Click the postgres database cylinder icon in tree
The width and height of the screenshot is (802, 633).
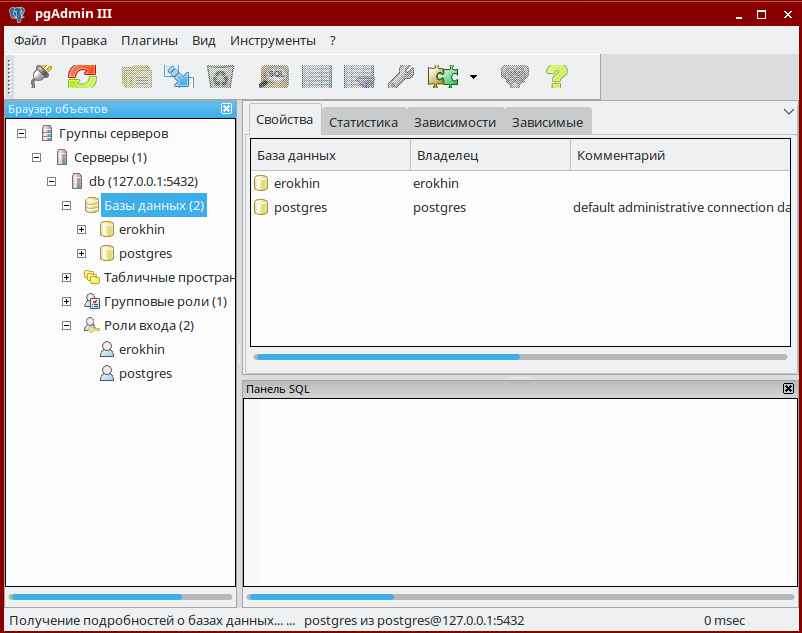pyautogui.click(x=106, y=254)
